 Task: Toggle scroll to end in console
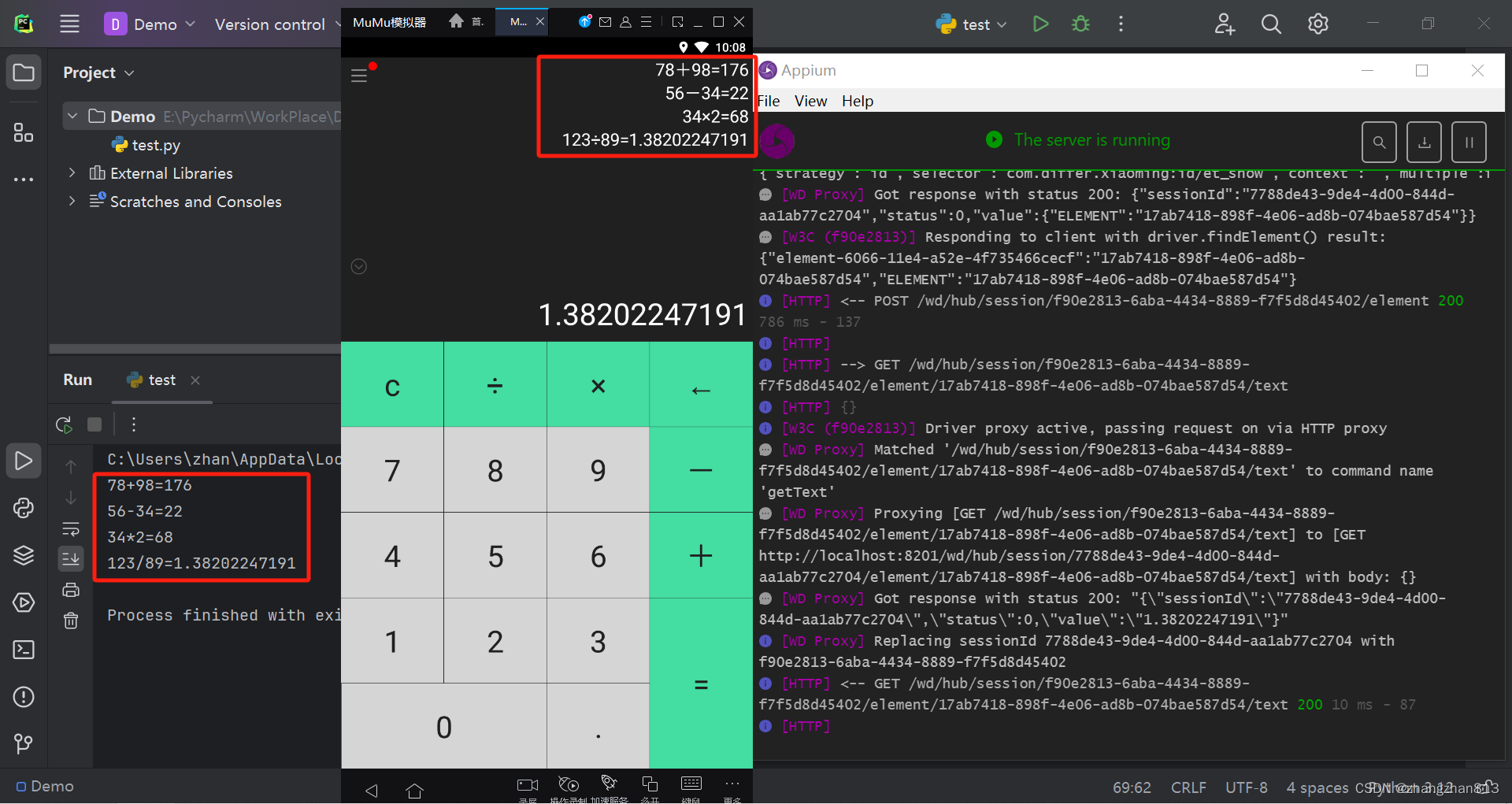(71, 558)
